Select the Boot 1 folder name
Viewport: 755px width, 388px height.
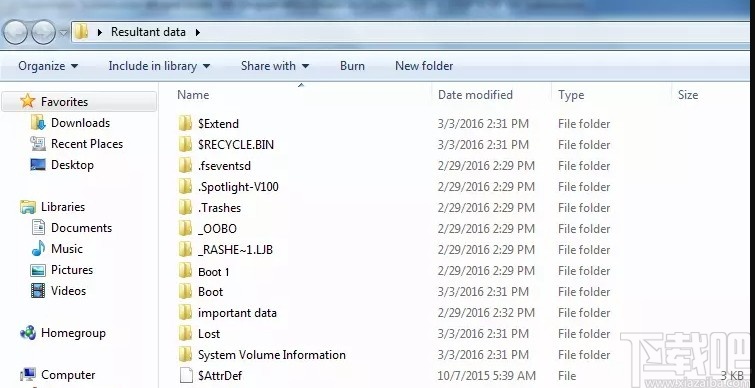pos(213,272)
